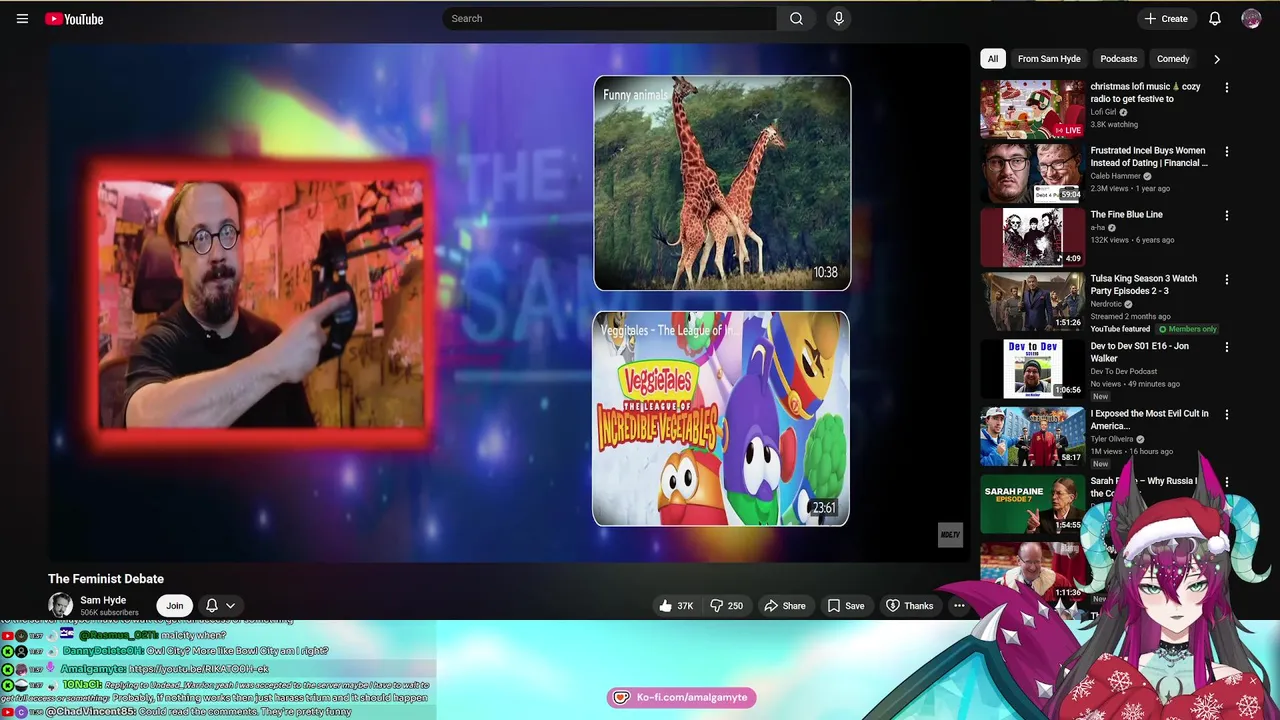
Task: Click the youtu.be link in chat
Action: [x=199, y=668]
